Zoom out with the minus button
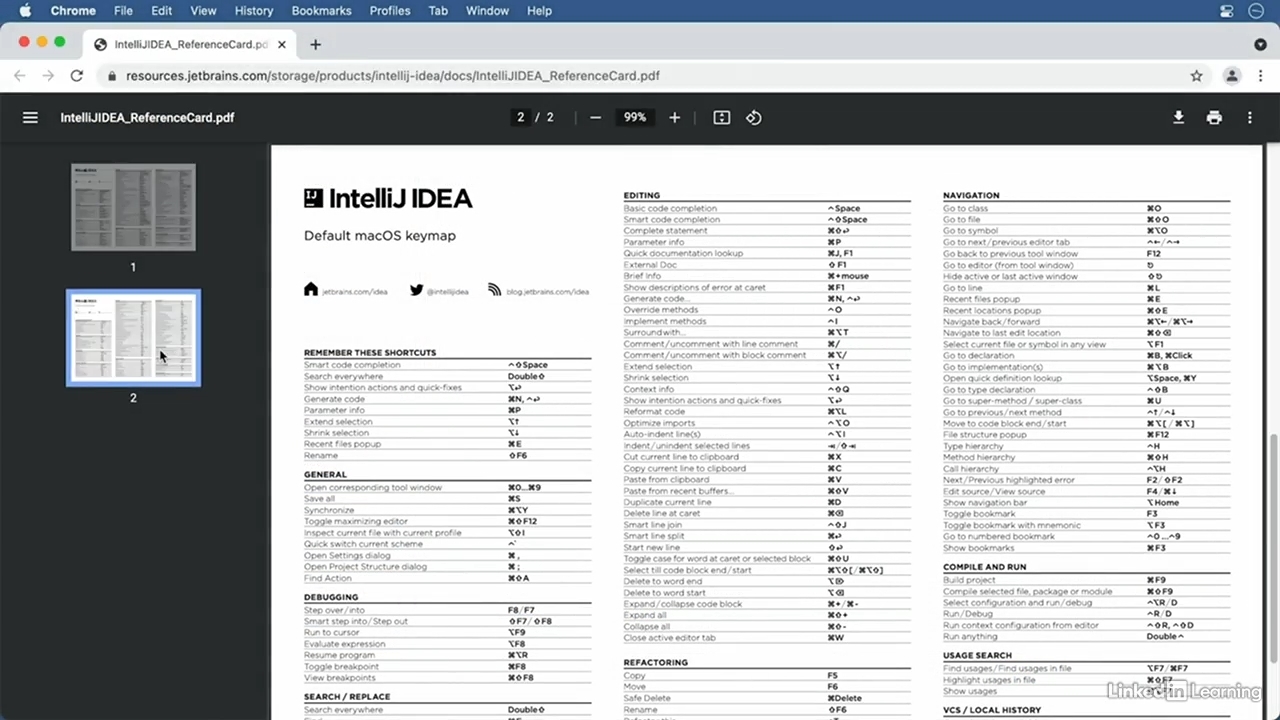This screenshot has width=1280, height=720. [x=596, y=117]
